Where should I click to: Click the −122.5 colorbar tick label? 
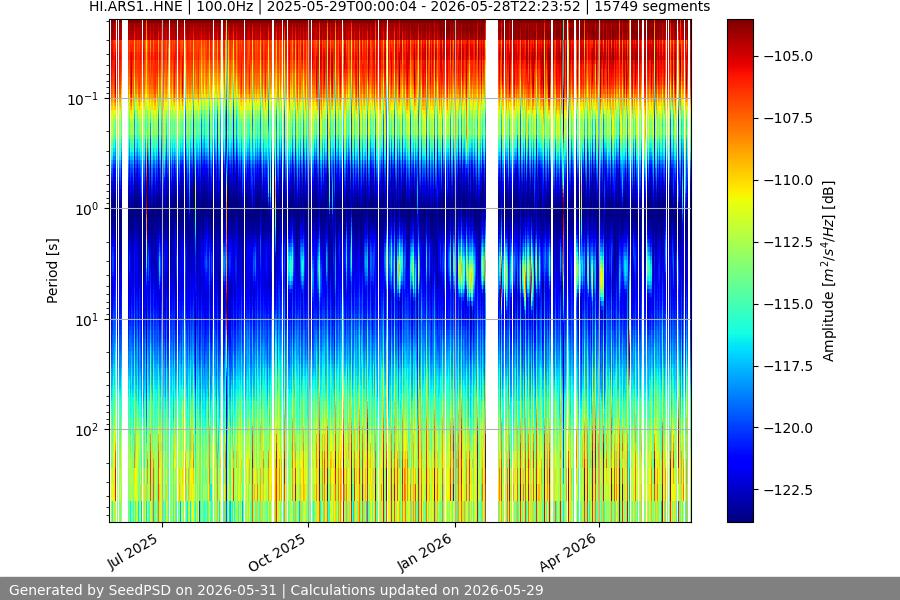click(x=788, y=490)
